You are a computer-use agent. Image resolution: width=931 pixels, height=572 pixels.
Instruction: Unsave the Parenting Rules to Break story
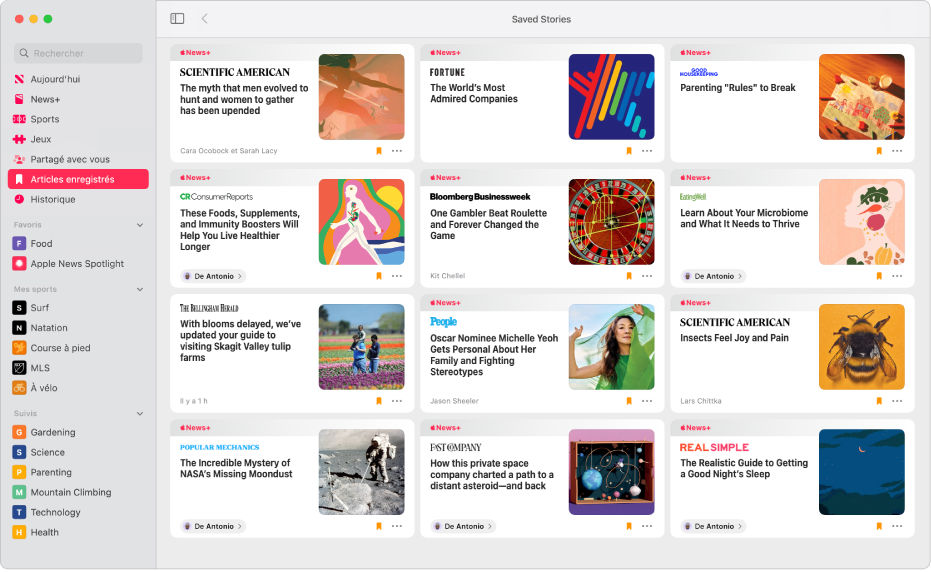click(879, 151)
